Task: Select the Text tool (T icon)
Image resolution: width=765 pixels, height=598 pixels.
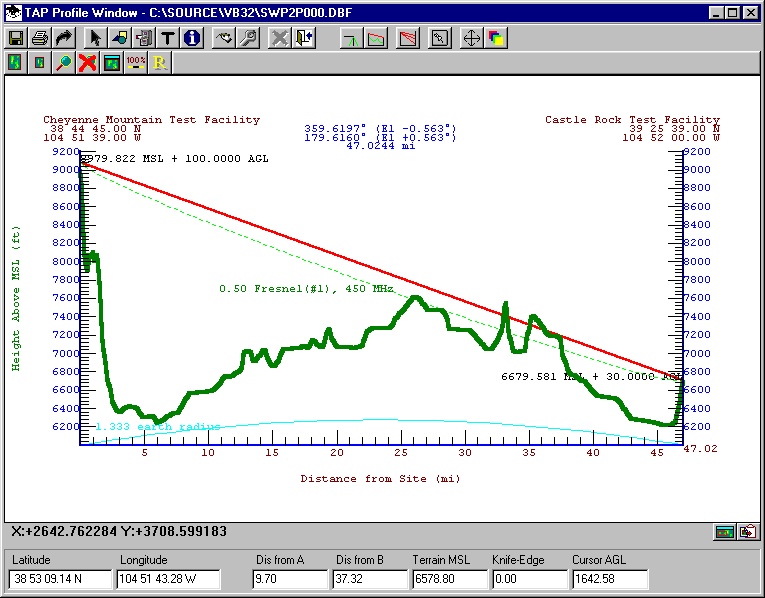Action: click(167, 38)
